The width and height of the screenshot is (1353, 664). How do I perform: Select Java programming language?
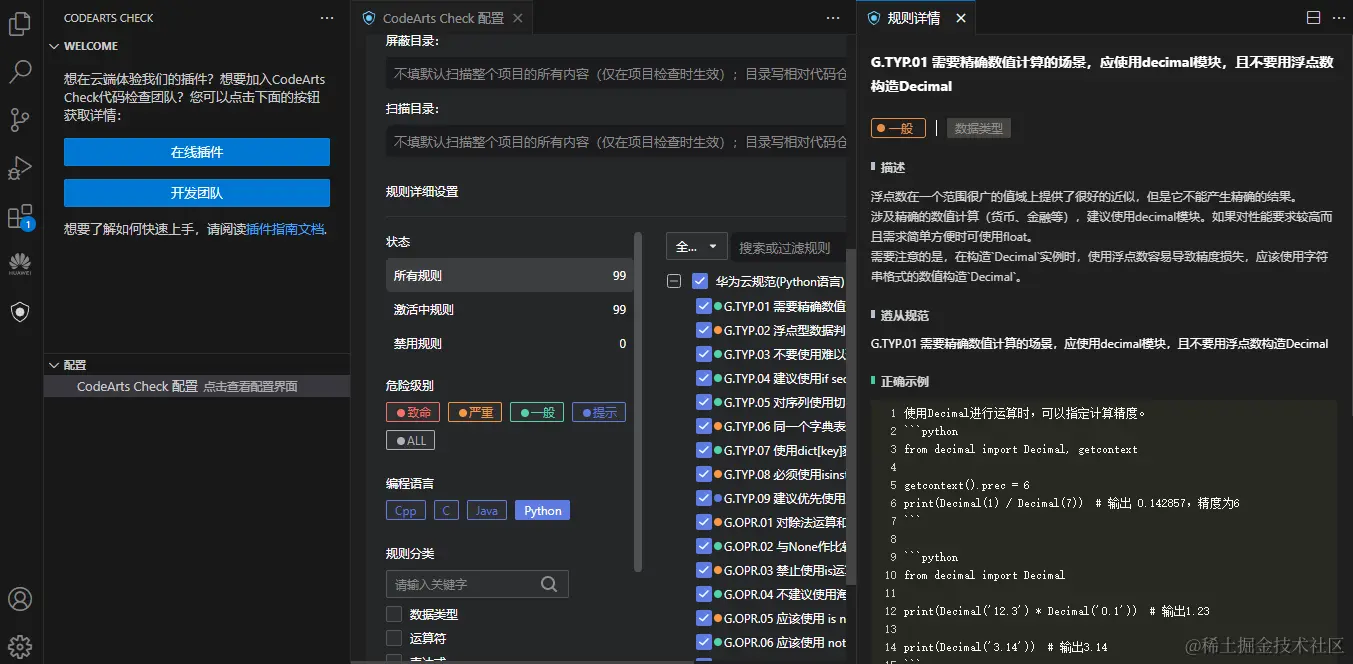tap(486, 510)
